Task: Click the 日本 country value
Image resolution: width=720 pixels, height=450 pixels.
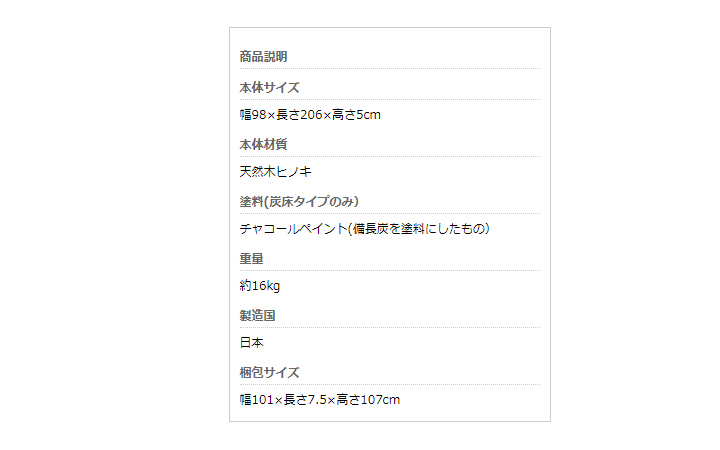Action: 251,343
